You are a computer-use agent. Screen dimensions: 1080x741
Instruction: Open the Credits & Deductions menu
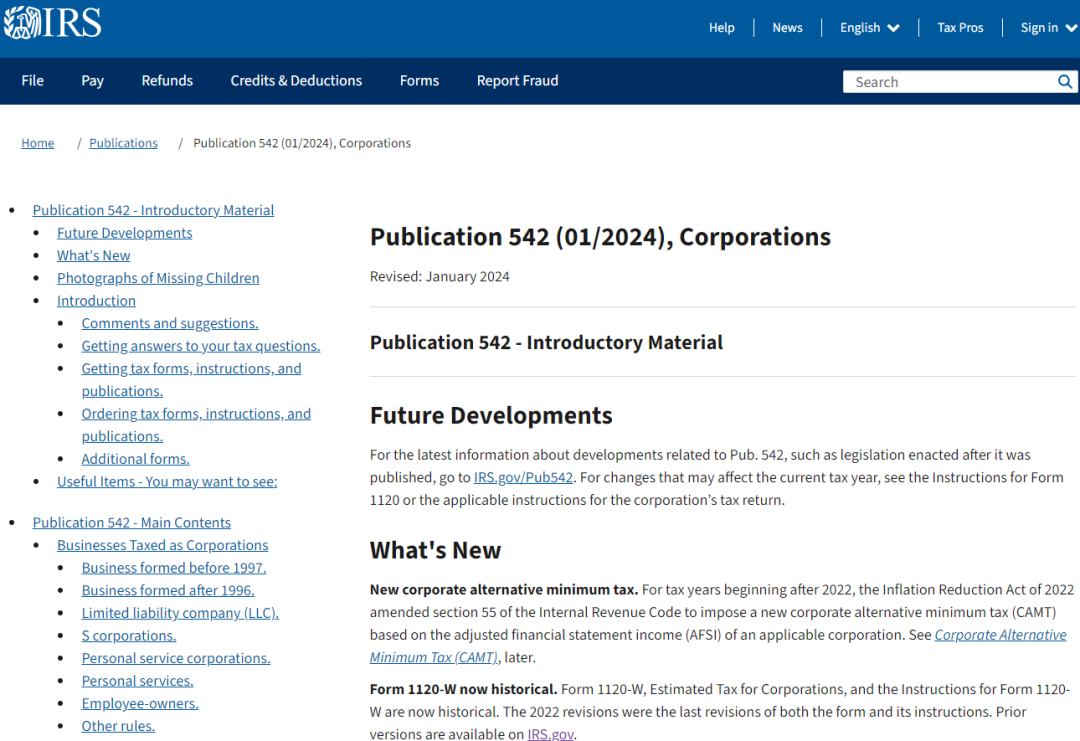296,81
